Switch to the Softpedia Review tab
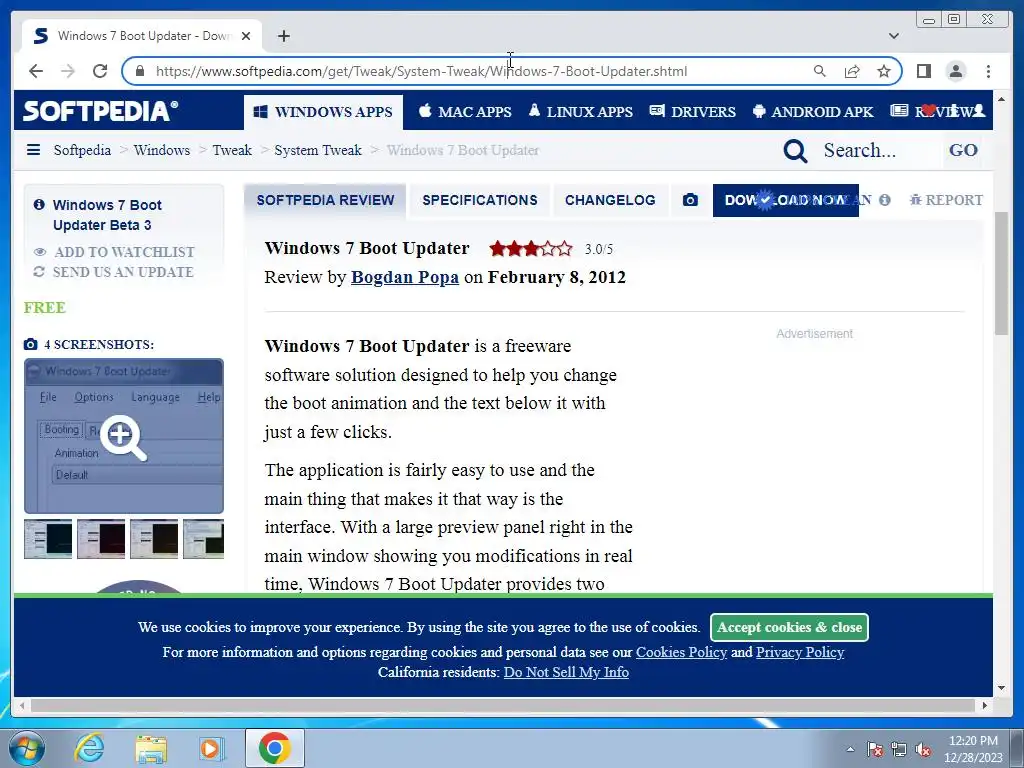The width and height of the screenshot is (1024, 768). tap(325, 200)
